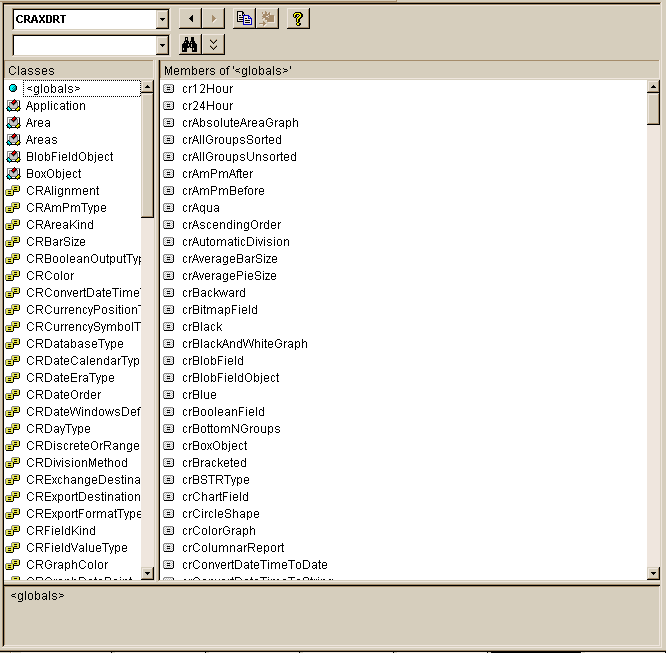The image size is (666, 653).
Task: Select the crAqua constant icon
Action: (169, 208)
